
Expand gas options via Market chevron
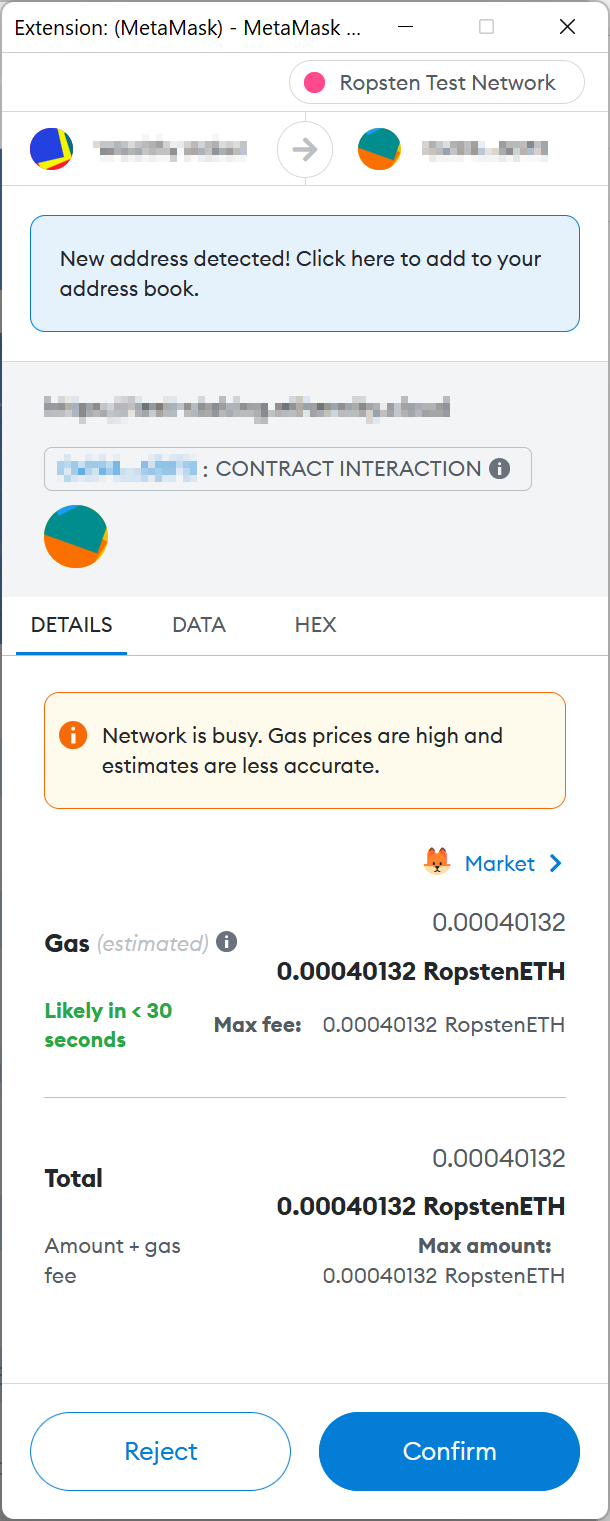(x=556, y=863)
